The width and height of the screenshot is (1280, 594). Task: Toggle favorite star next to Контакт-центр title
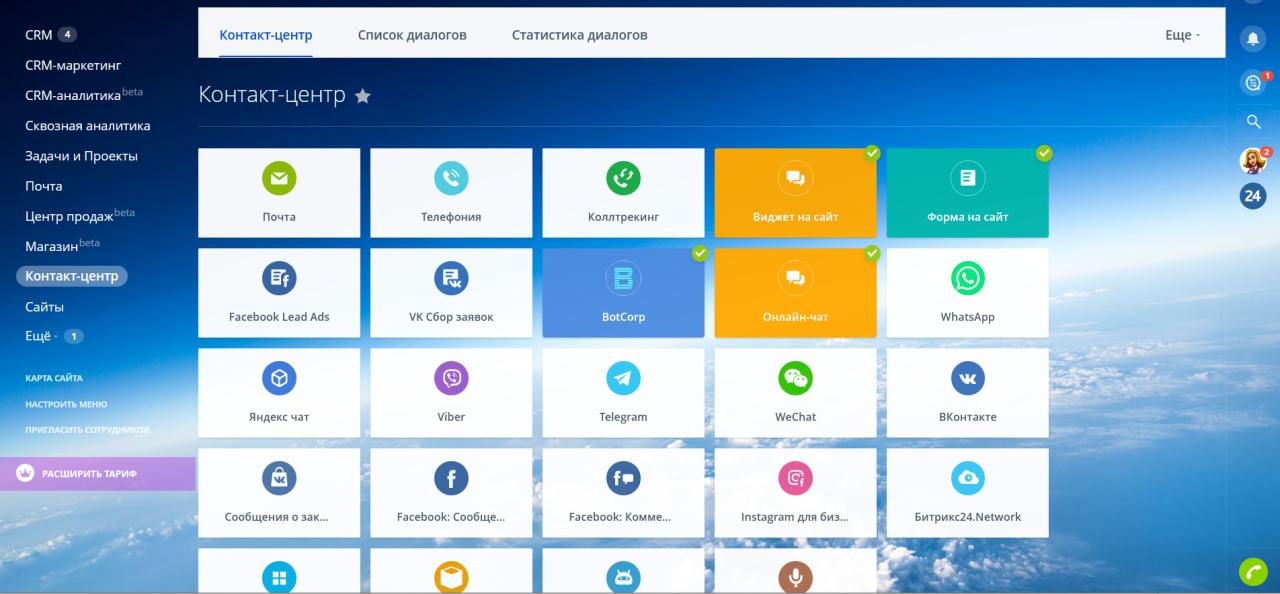tap(363, 96)
